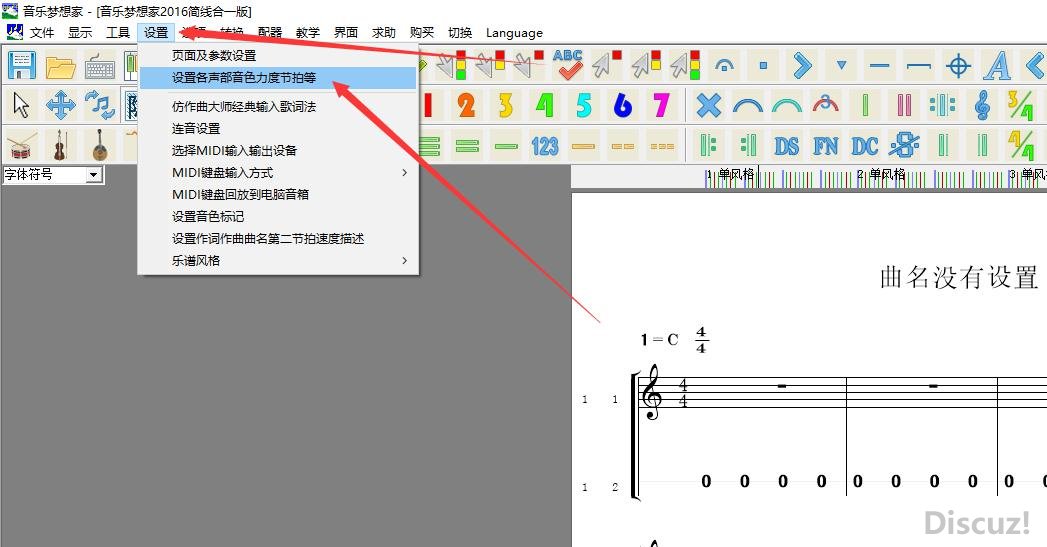Open the 界面 menu
1047x547 pixels.
[x=346, y=32]
